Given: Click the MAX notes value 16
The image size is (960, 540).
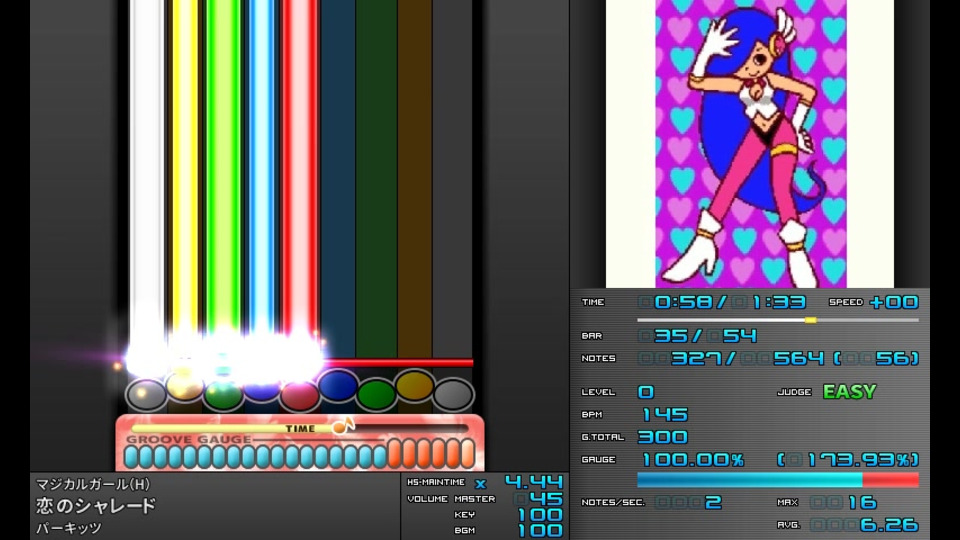Looking at the screenshot, I should [x=862, y=503].
